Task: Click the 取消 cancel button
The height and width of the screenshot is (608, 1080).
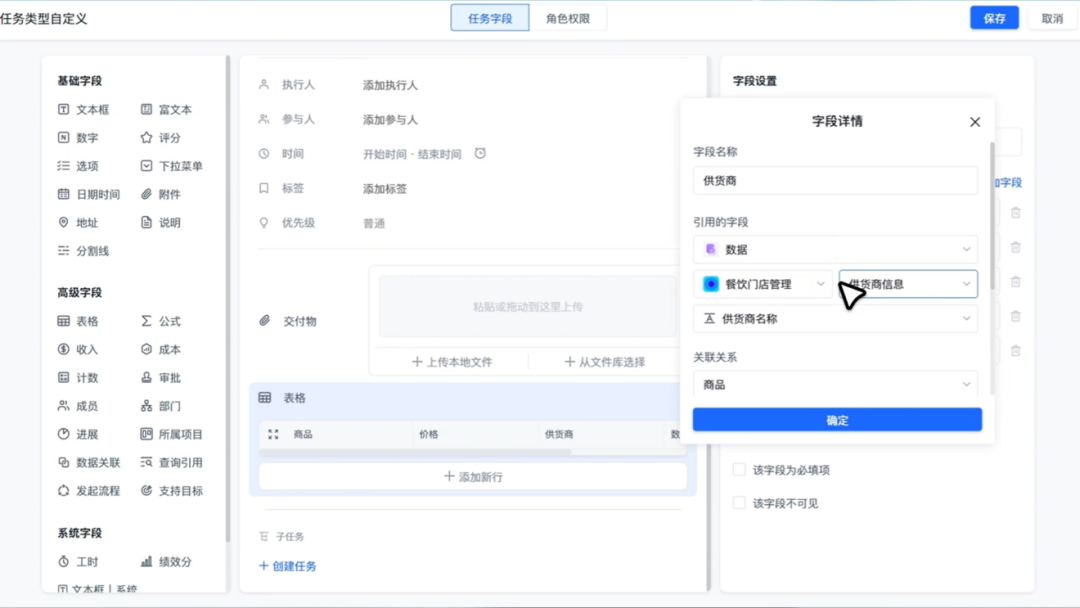Action: [x=1052, y=19]
